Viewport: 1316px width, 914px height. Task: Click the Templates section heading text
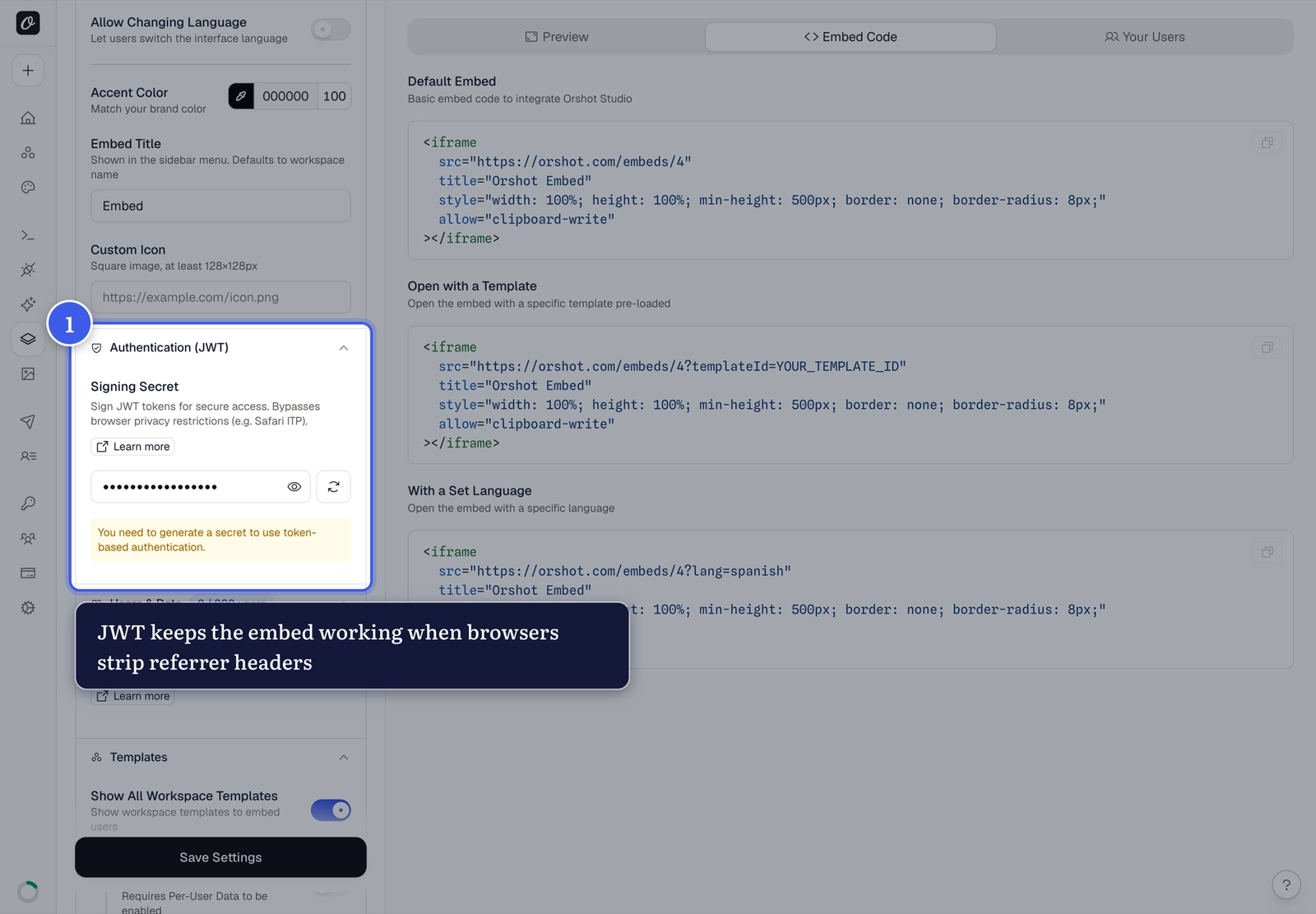pyautogui.click(x=139, y=758)
